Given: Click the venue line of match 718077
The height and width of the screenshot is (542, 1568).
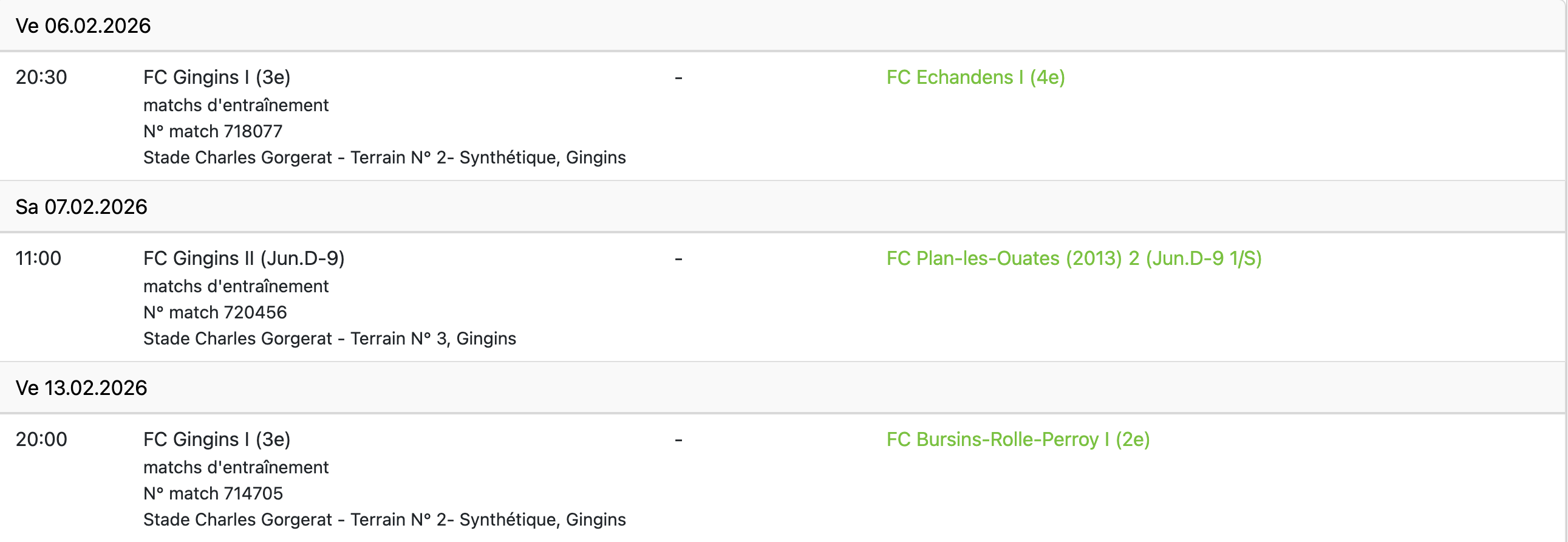Looking at the screenshot, I should click(x=384, y=157).
